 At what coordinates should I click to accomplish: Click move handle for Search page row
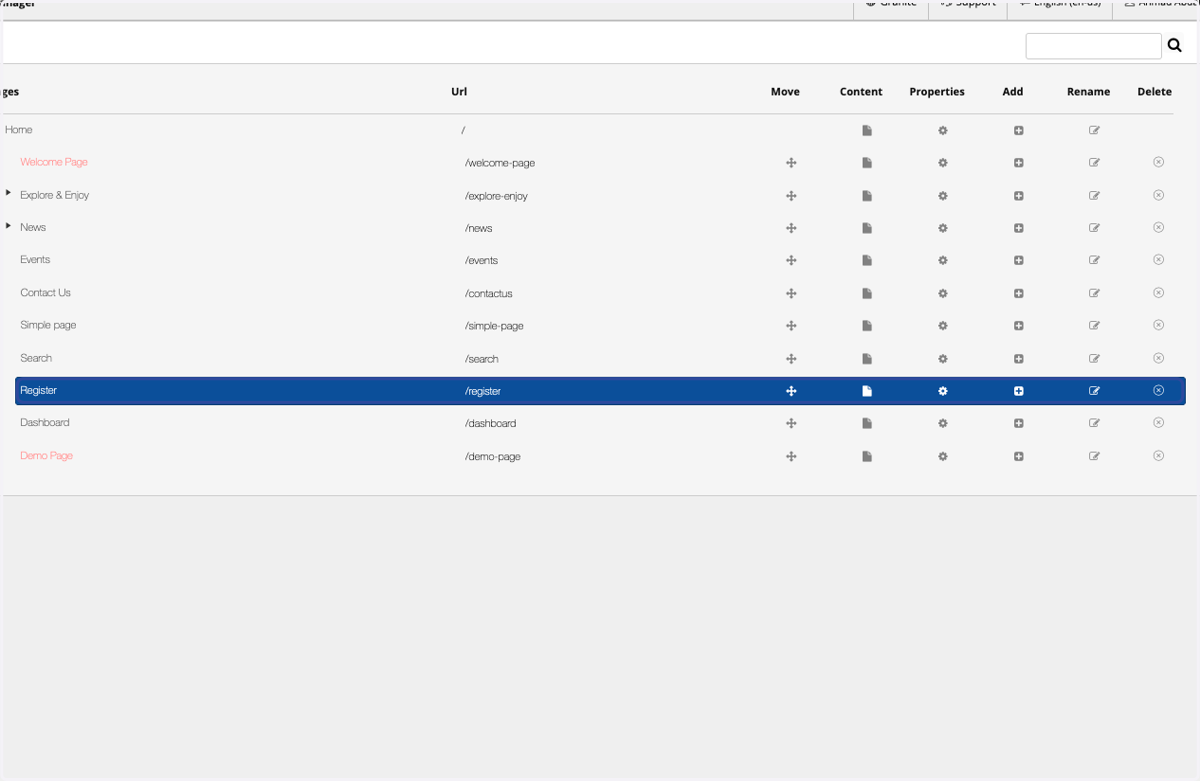(x=791, y=358)
